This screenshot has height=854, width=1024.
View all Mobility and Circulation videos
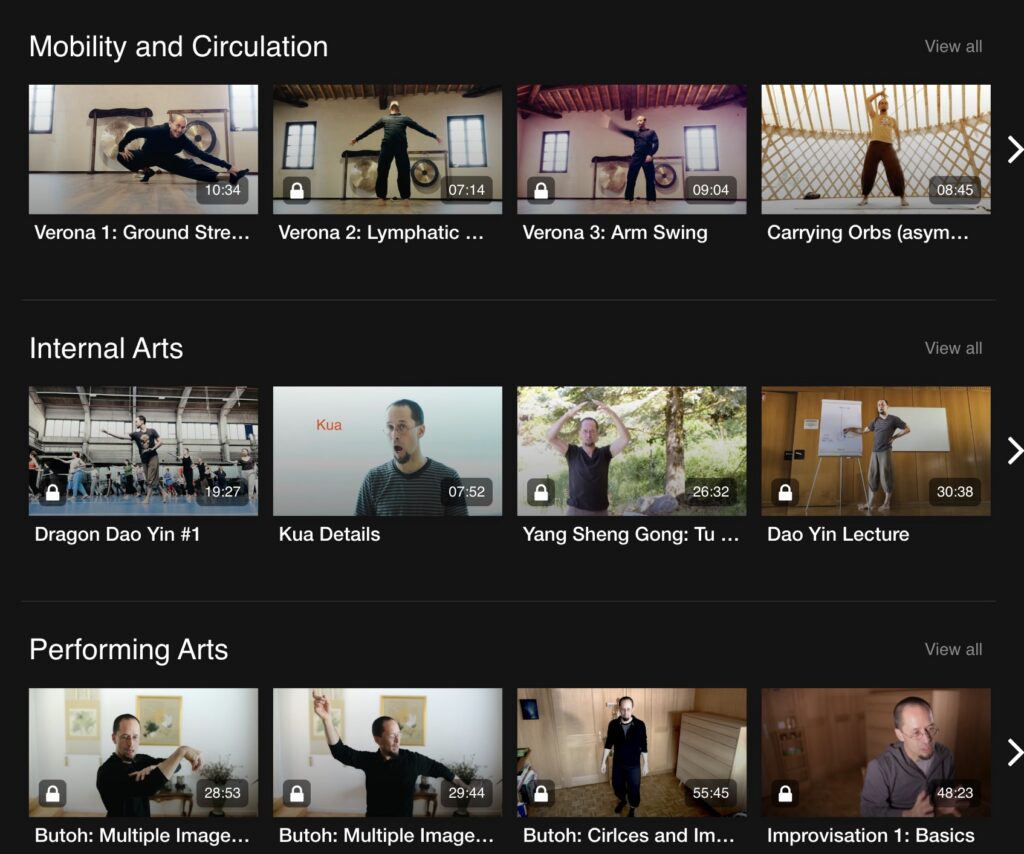tap(952, 46)
